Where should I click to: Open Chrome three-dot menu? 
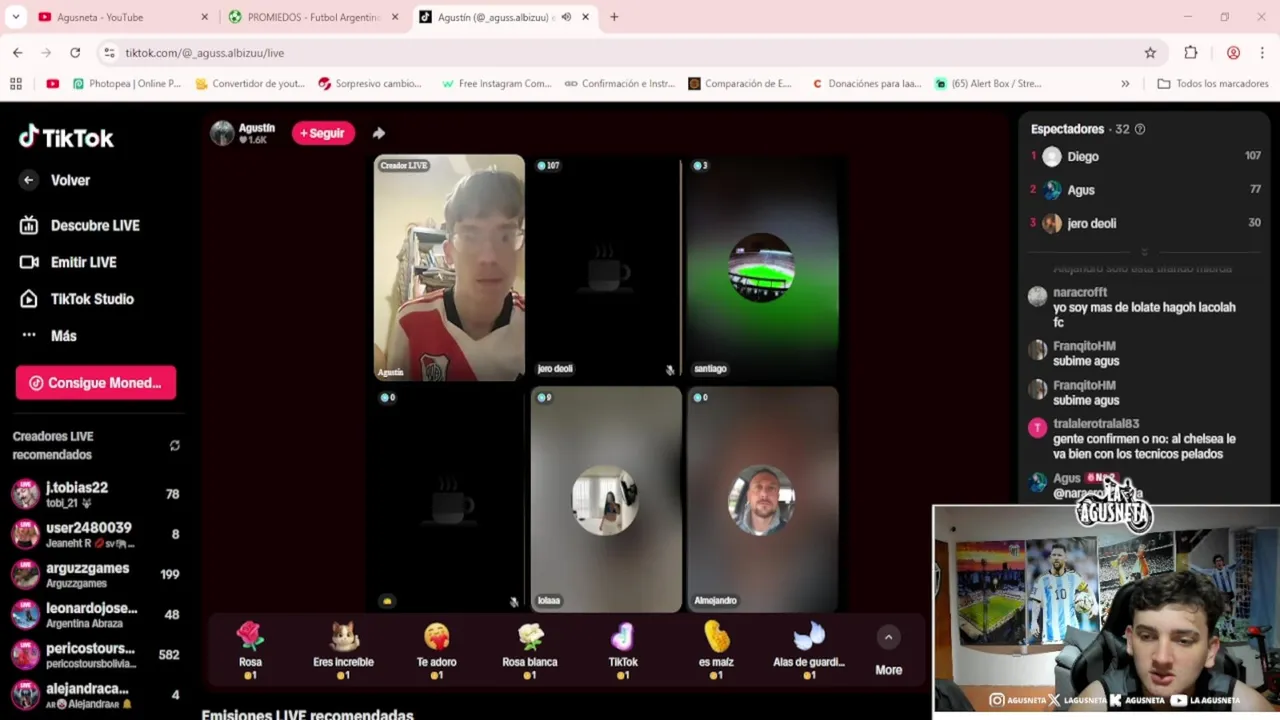pos(1263,53)
